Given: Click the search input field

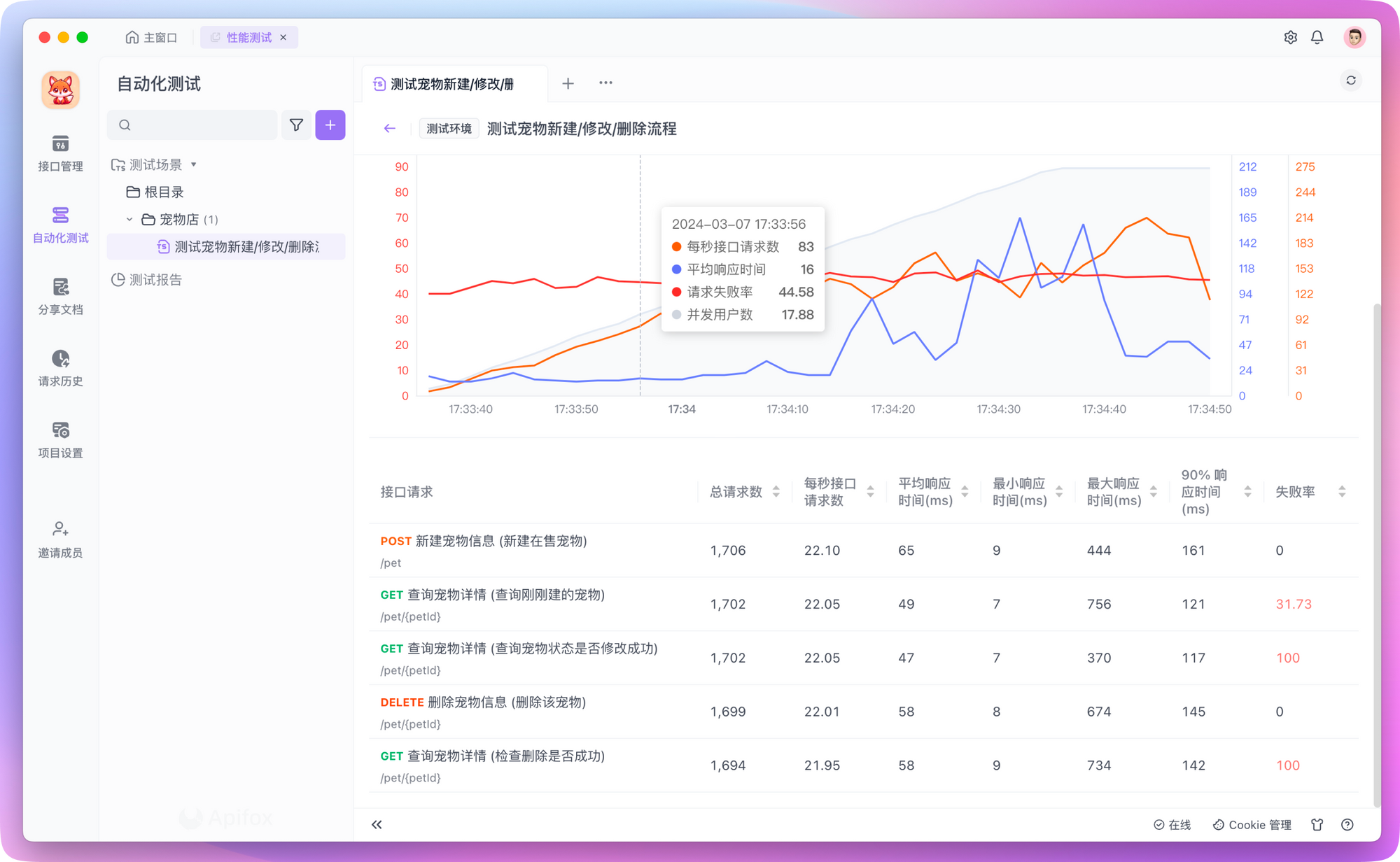Looking at the screenshot, I should coord(192,125).
